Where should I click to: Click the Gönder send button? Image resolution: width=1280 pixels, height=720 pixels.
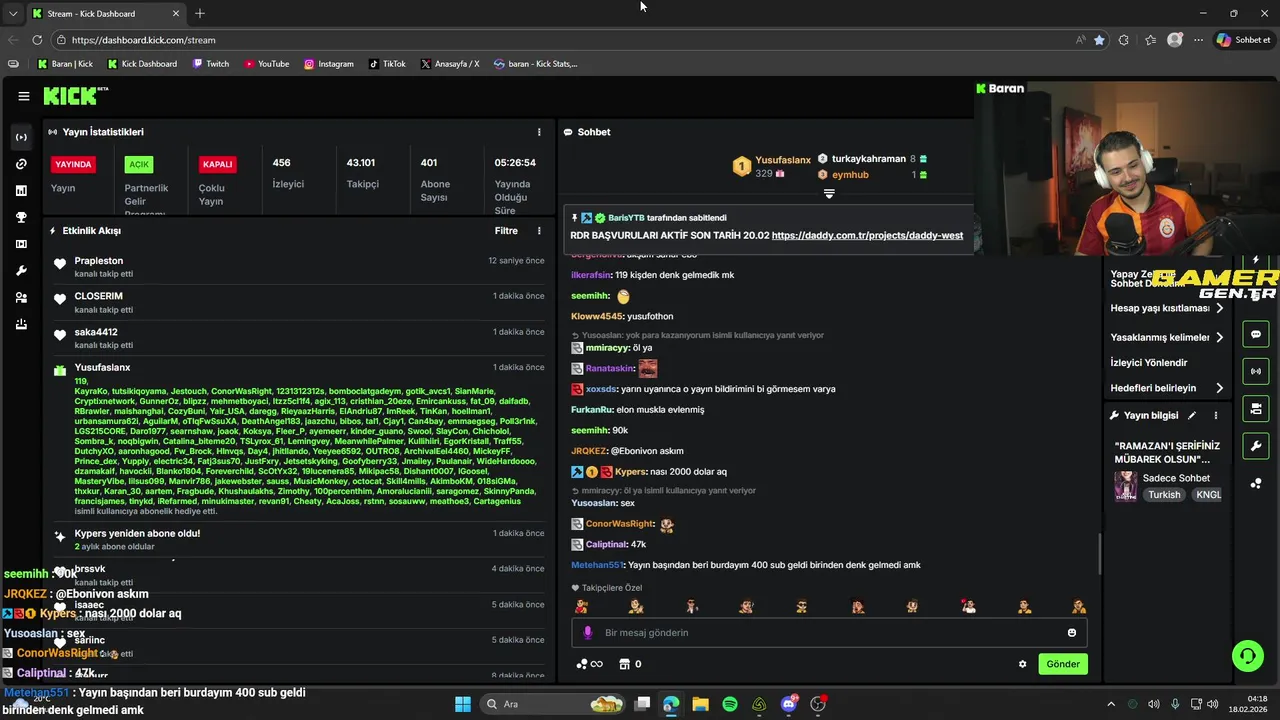pos(1062,664)
